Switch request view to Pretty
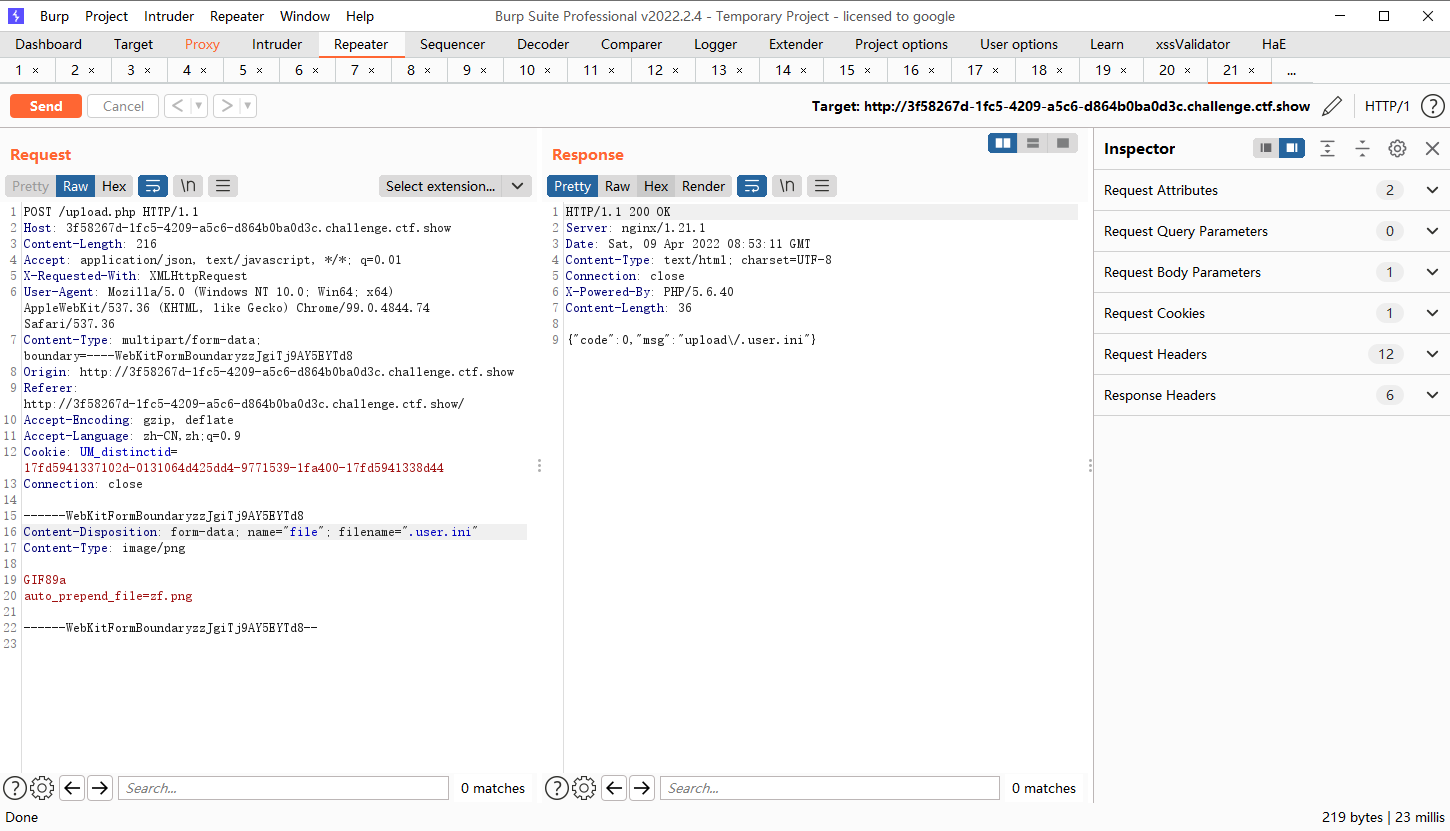The width and height of the screenshot is (1450, 831). (30, 186)
